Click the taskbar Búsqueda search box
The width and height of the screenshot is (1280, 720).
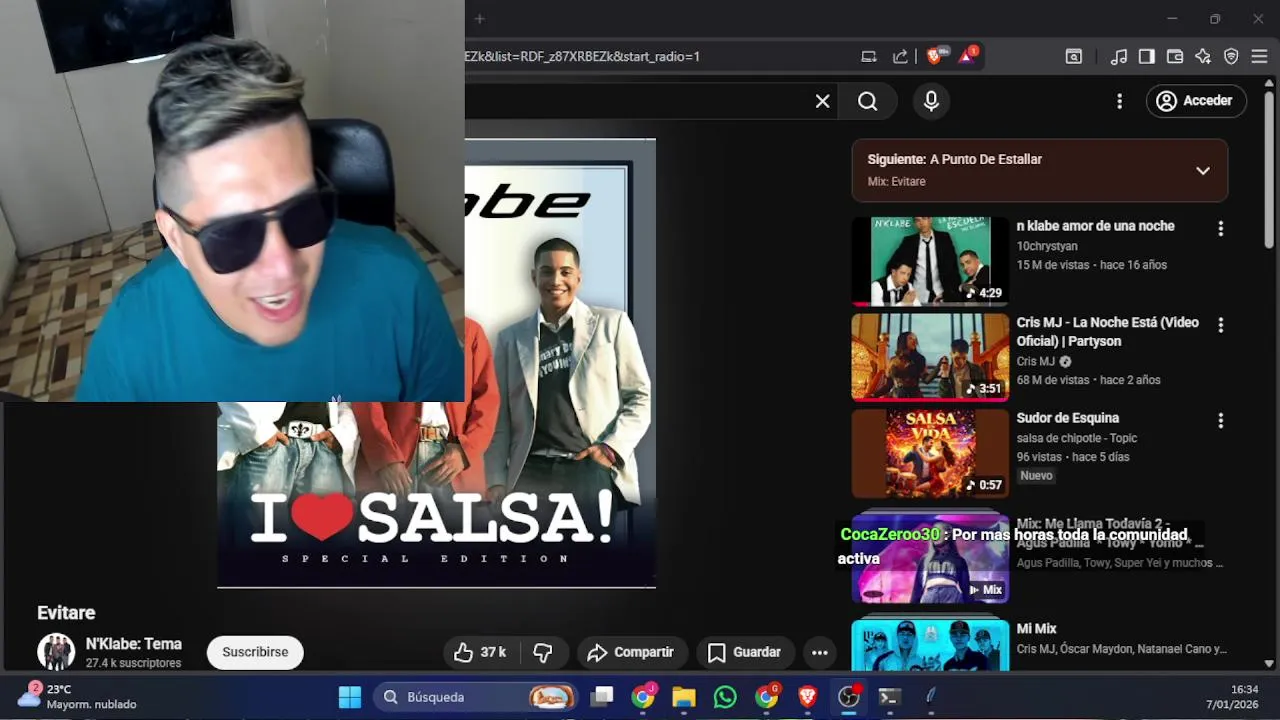[477, 697]
